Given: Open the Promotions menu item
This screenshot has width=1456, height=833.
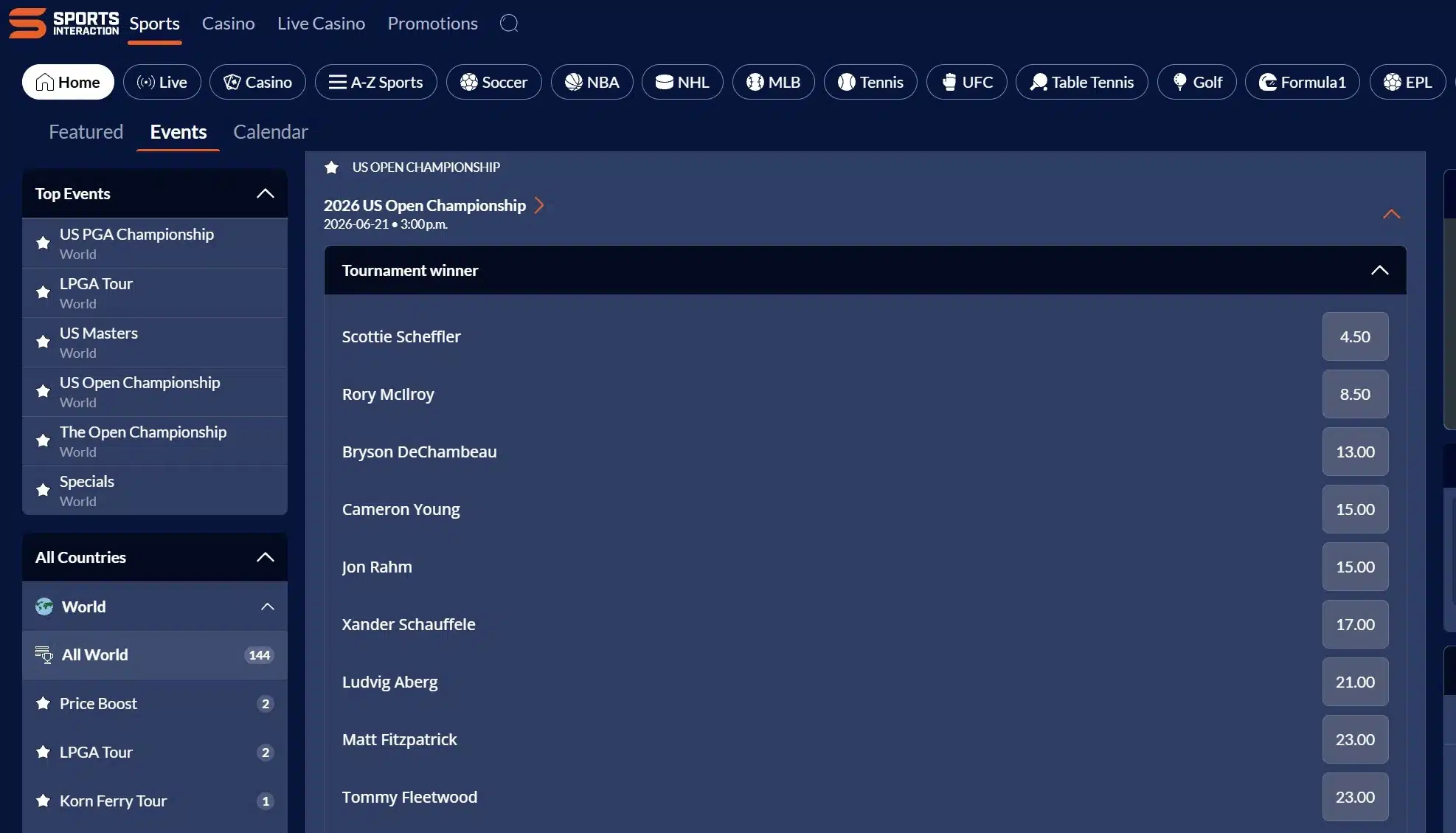Looking at the screenshot, I should (x=432, y=24).
